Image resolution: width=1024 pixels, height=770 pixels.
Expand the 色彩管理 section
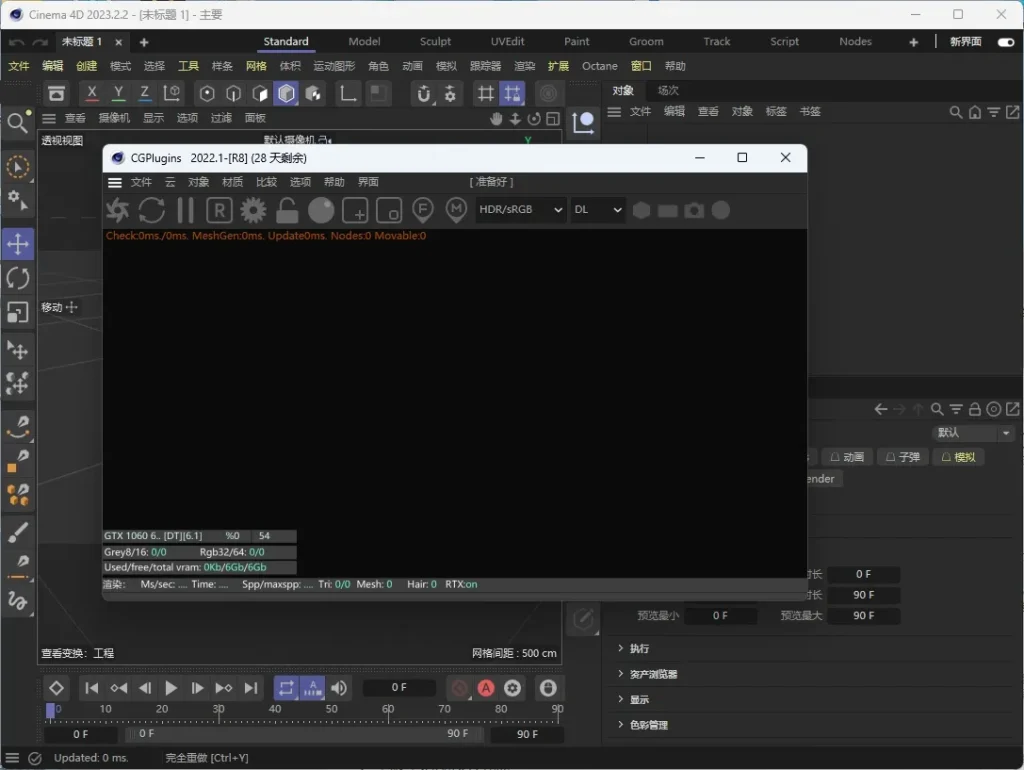coord(648,725)
